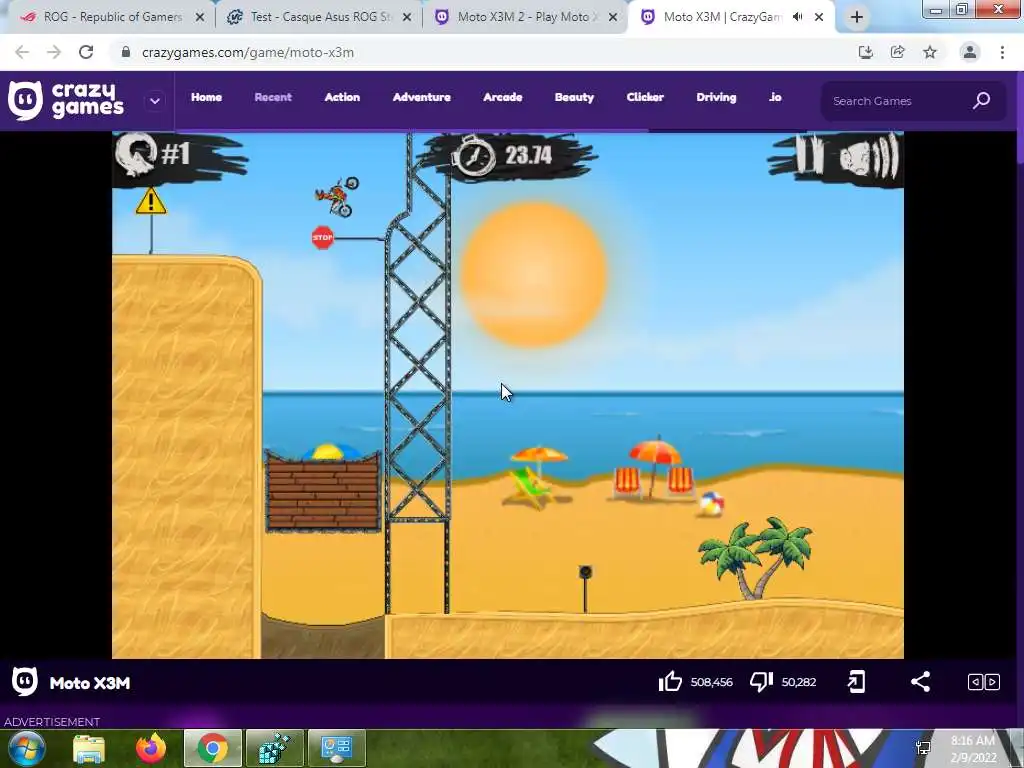
Task: Click the crazygames.com address bar URL
Action: [248, 52]
